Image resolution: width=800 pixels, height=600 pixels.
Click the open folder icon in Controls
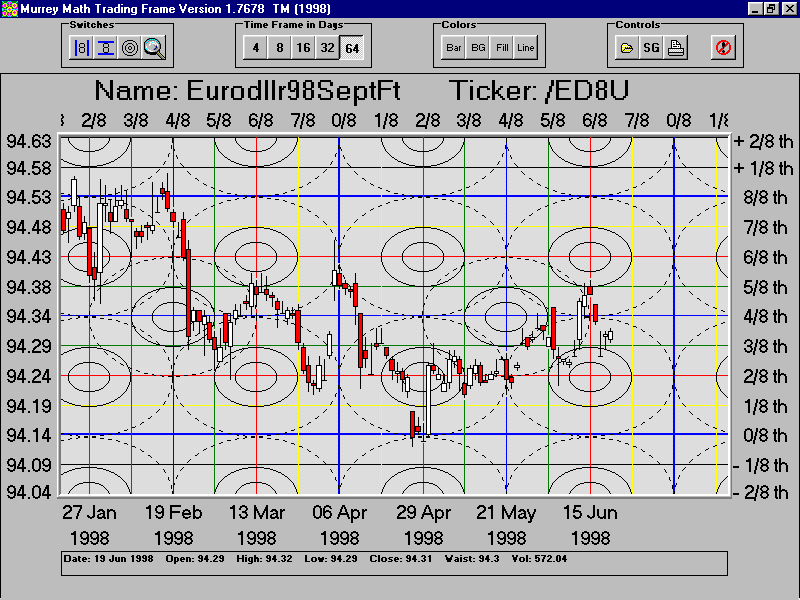pyautogui.click(x=626, y=47)
